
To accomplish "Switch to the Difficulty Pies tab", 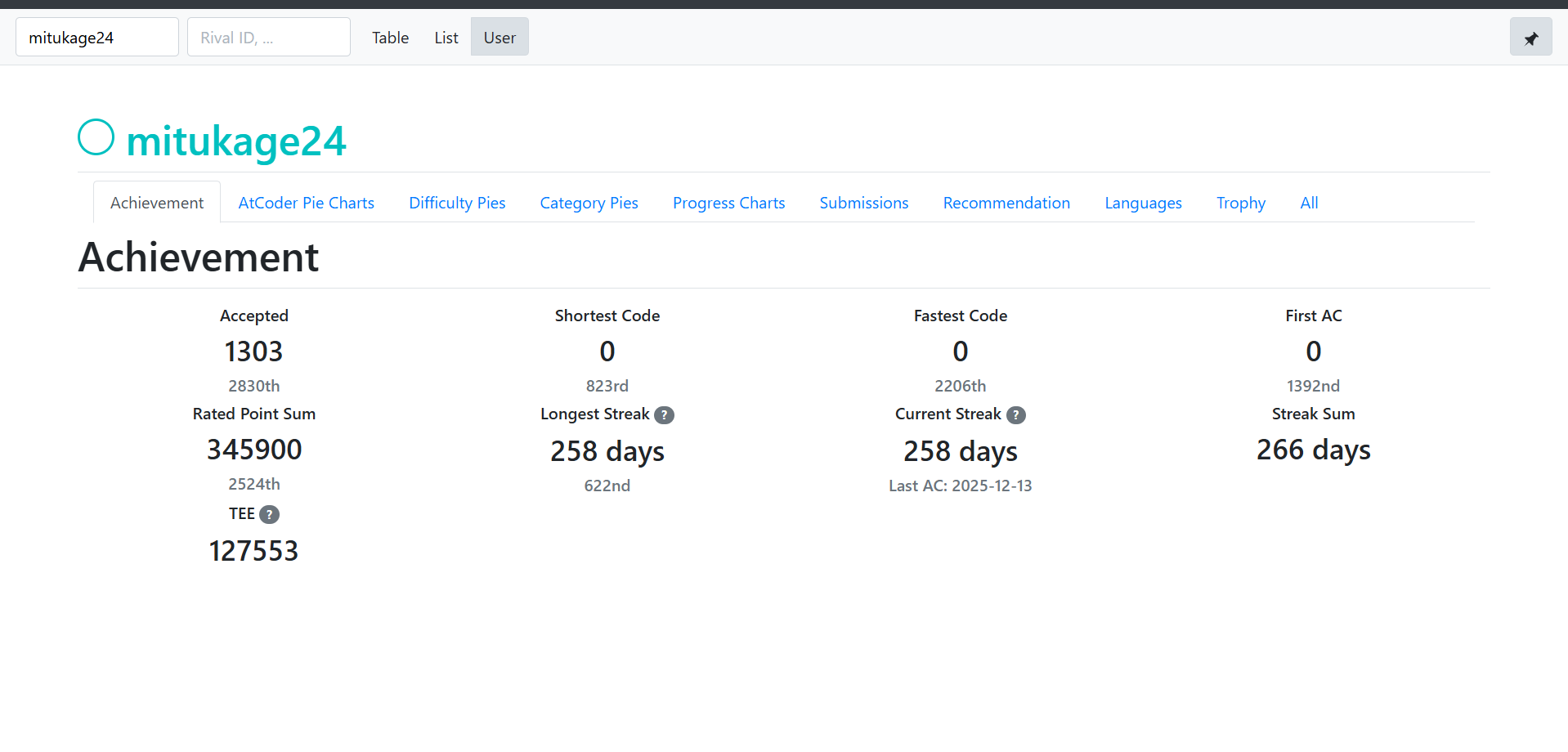I will coord(457,203).
